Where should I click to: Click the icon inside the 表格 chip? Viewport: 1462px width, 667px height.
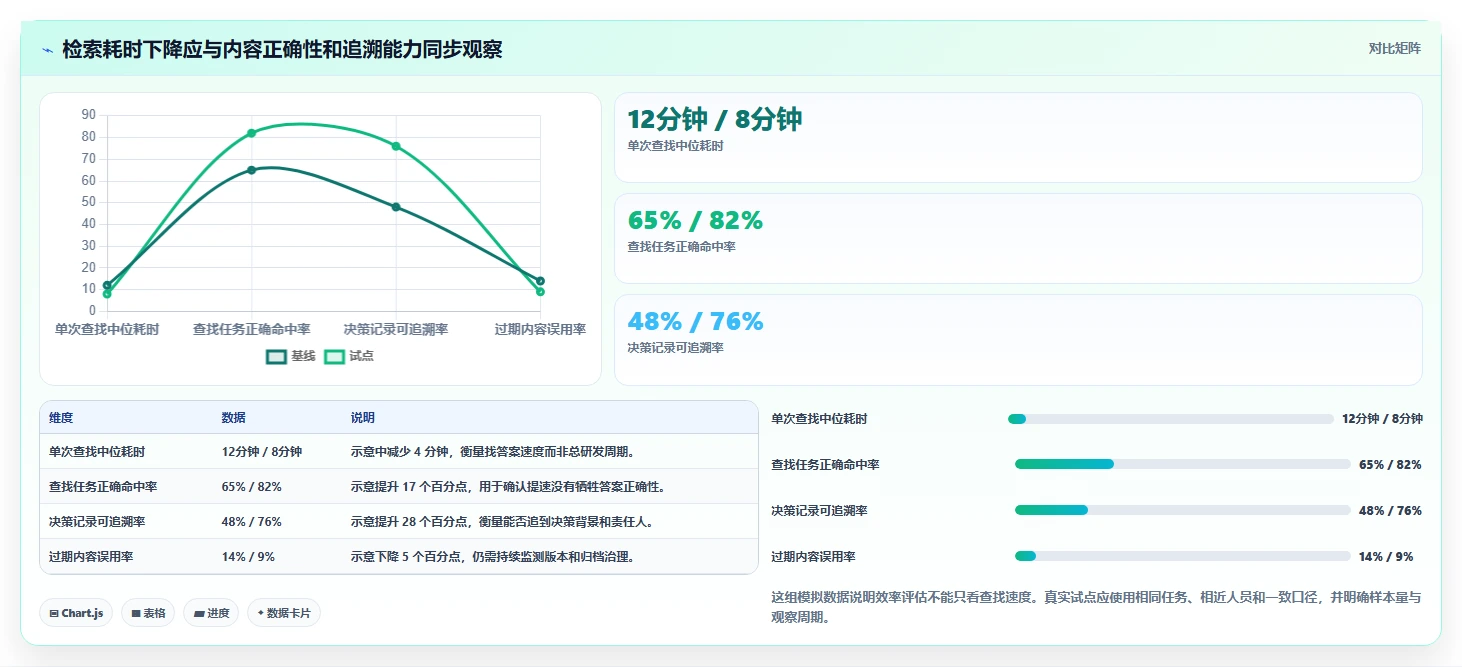pos(136,613)
